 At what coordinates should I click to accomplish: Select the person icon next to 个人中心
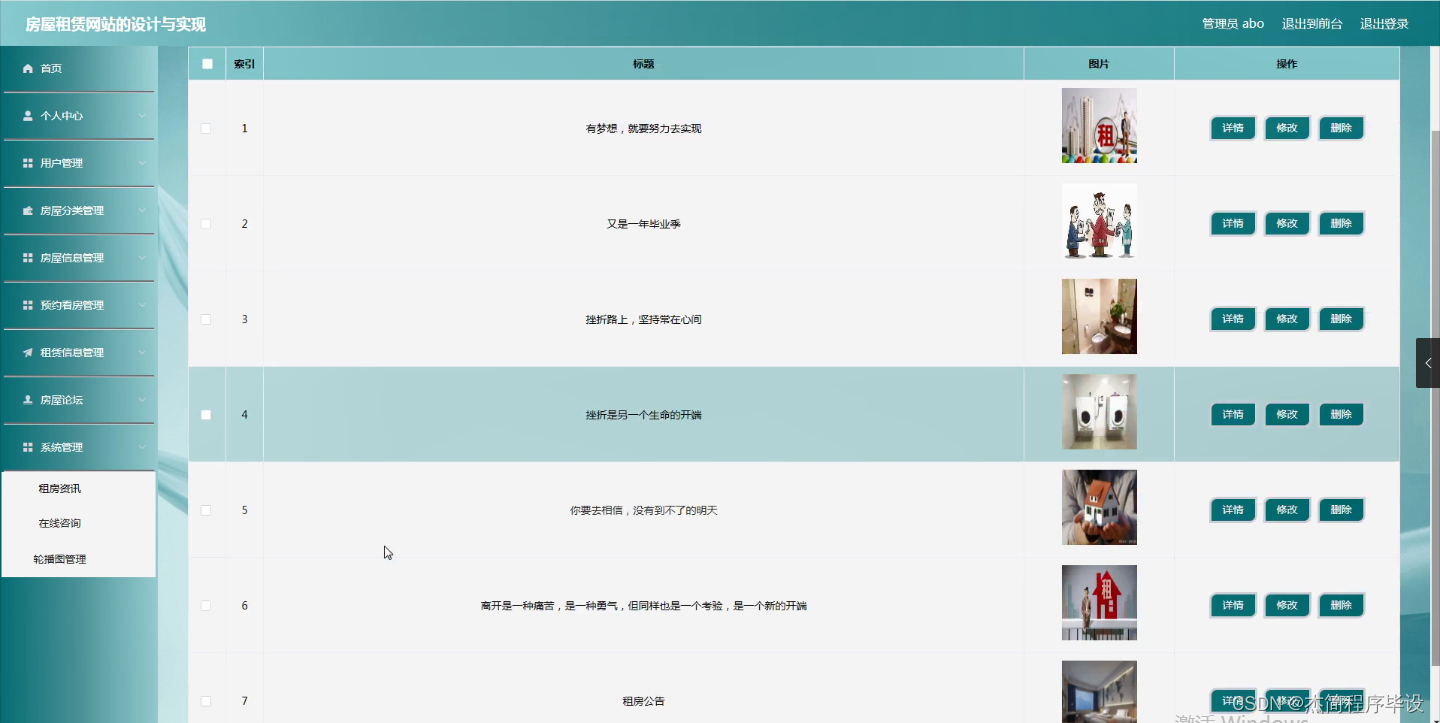27,115
